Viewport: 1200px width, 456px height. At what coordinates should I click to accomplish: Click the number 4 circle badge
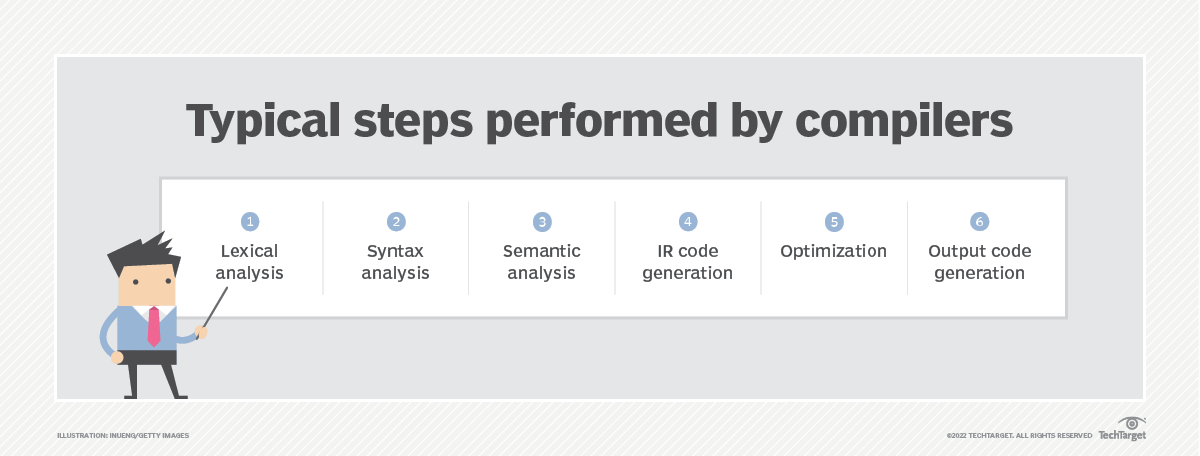688,221
